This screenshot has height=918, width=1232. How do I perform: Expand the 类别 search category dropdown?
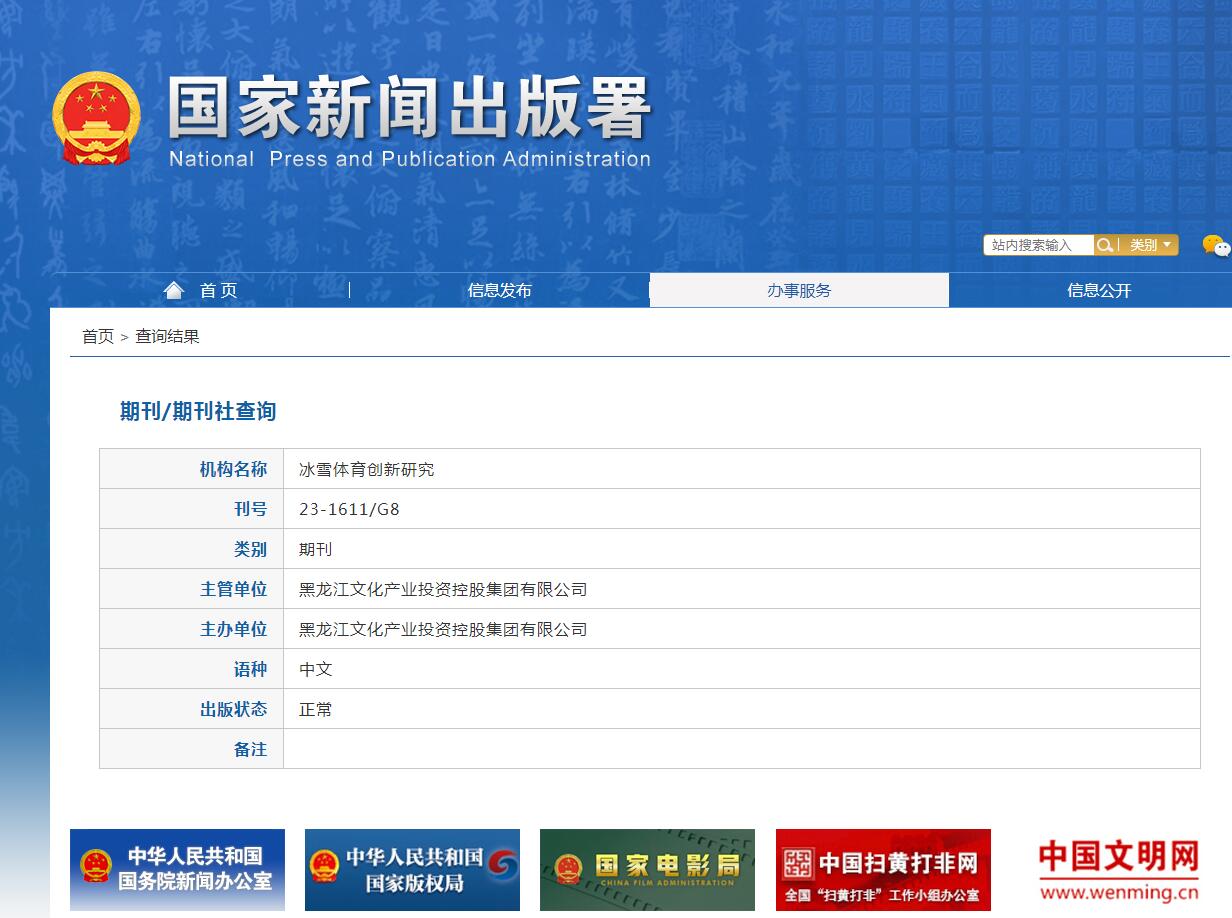coord(1147,244)
